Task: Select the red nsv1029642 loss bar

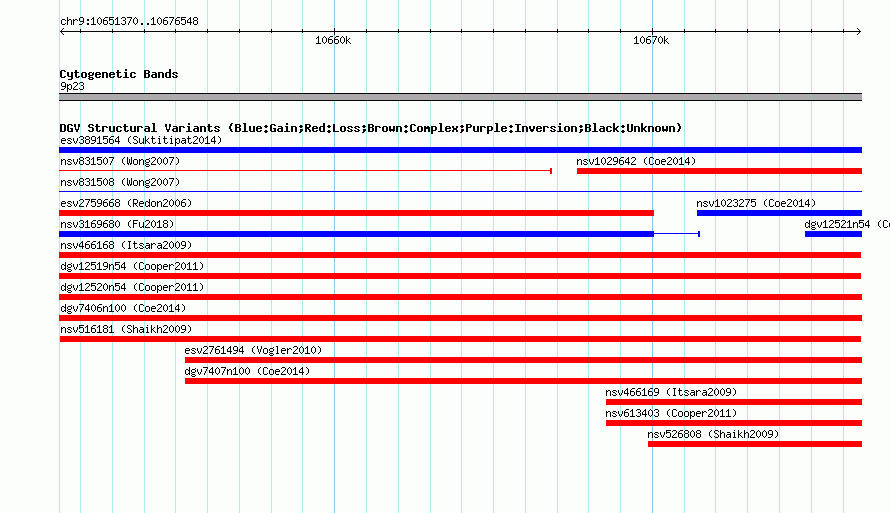Action: 719,171
